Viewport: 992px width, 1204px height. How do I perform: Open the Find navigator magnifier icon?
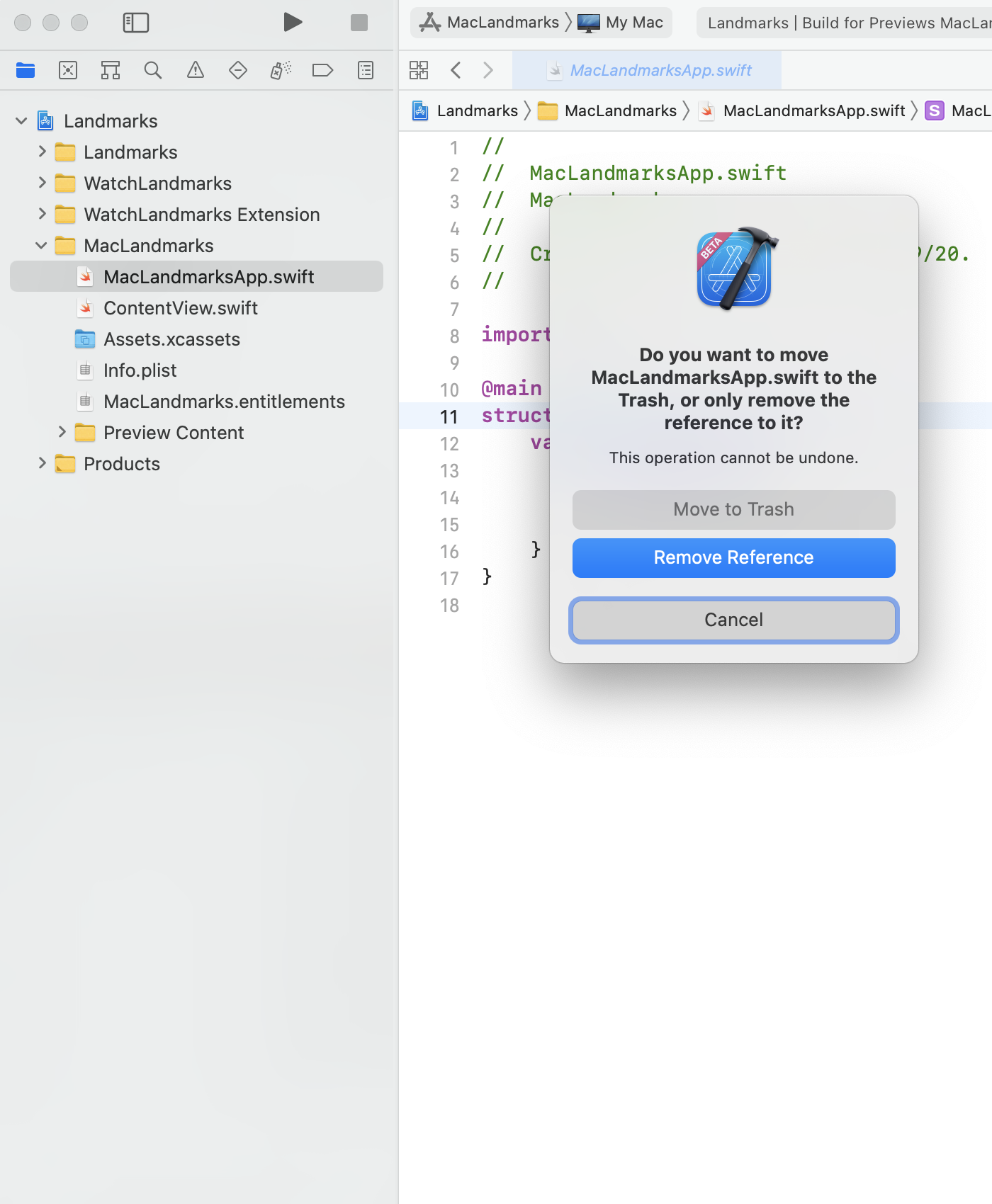click(153, 70)
